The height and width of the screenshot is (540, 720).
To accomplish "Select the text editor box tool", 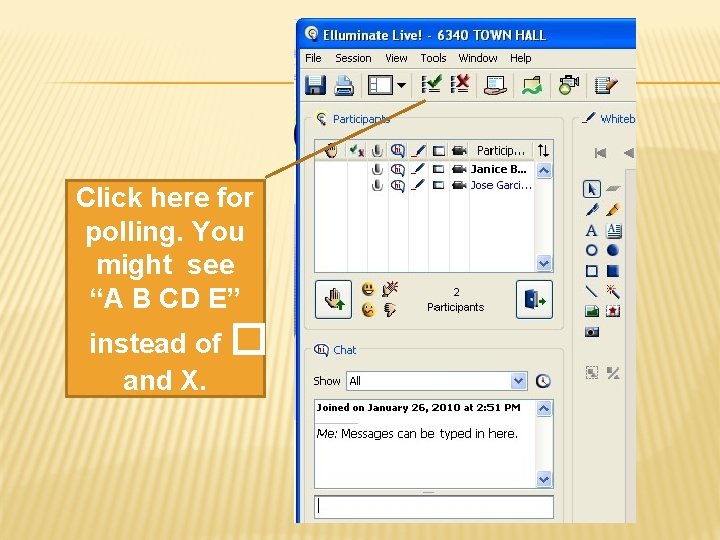I will pos(613,230).
